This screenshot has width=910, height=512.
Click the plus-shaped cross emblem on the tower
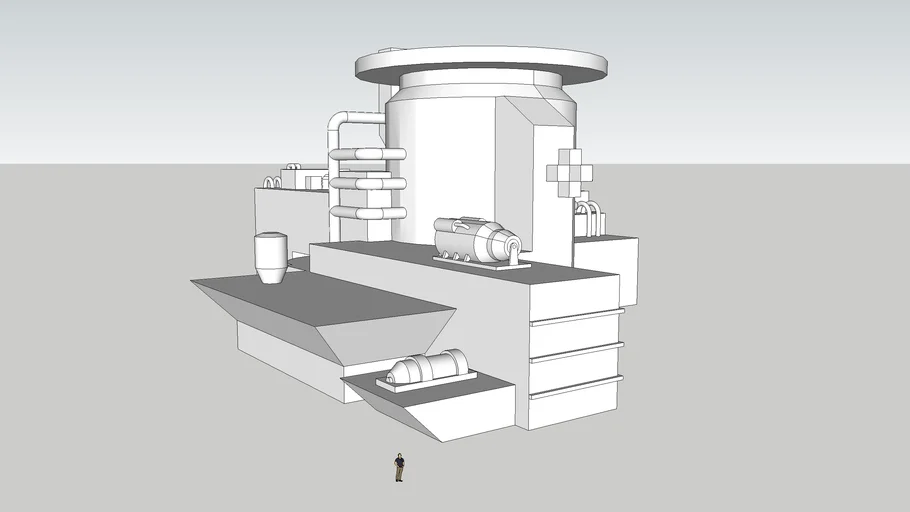pos(569,172)
